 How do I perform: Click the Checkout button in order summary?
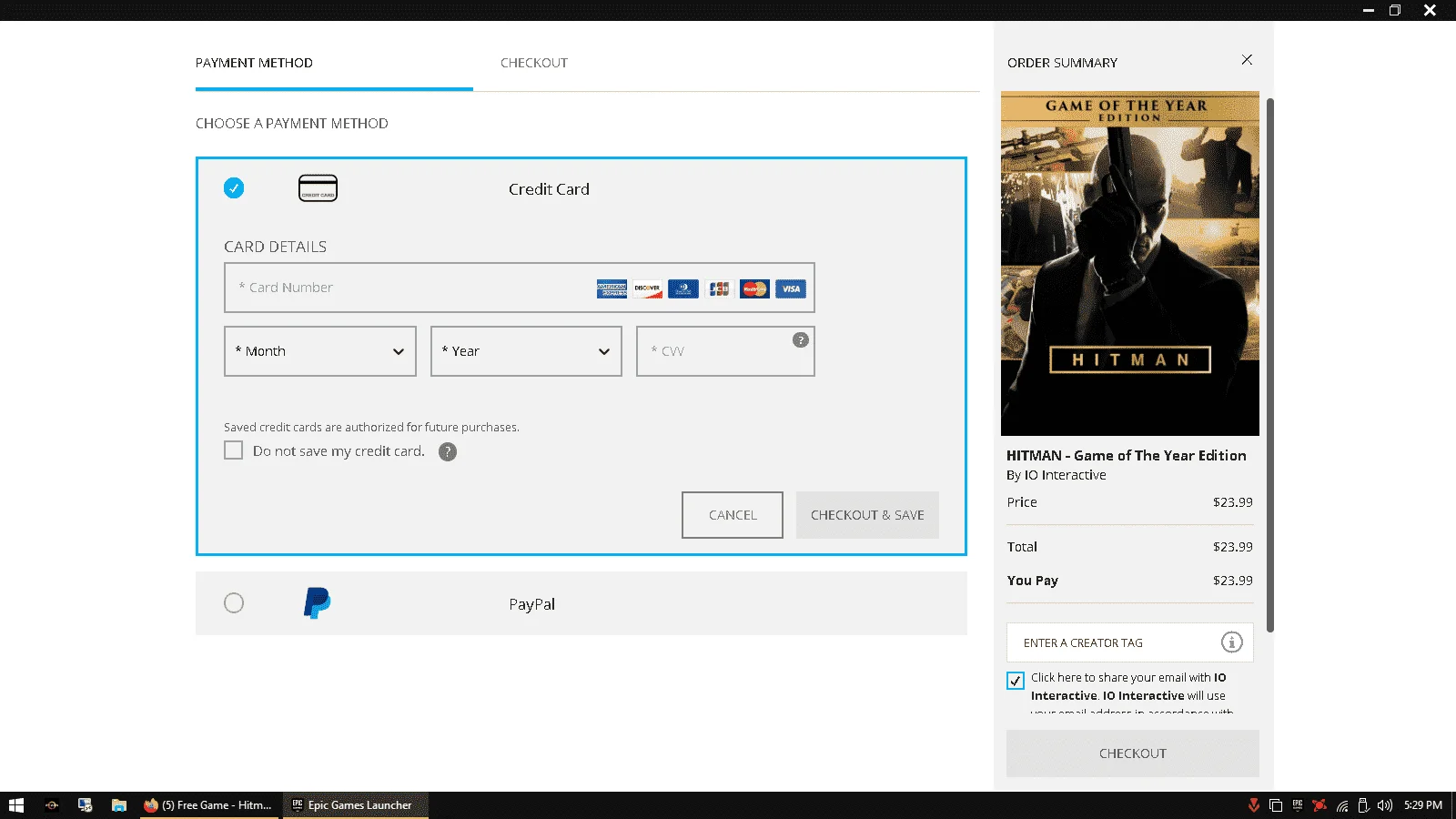click(x=1133, y=753)
